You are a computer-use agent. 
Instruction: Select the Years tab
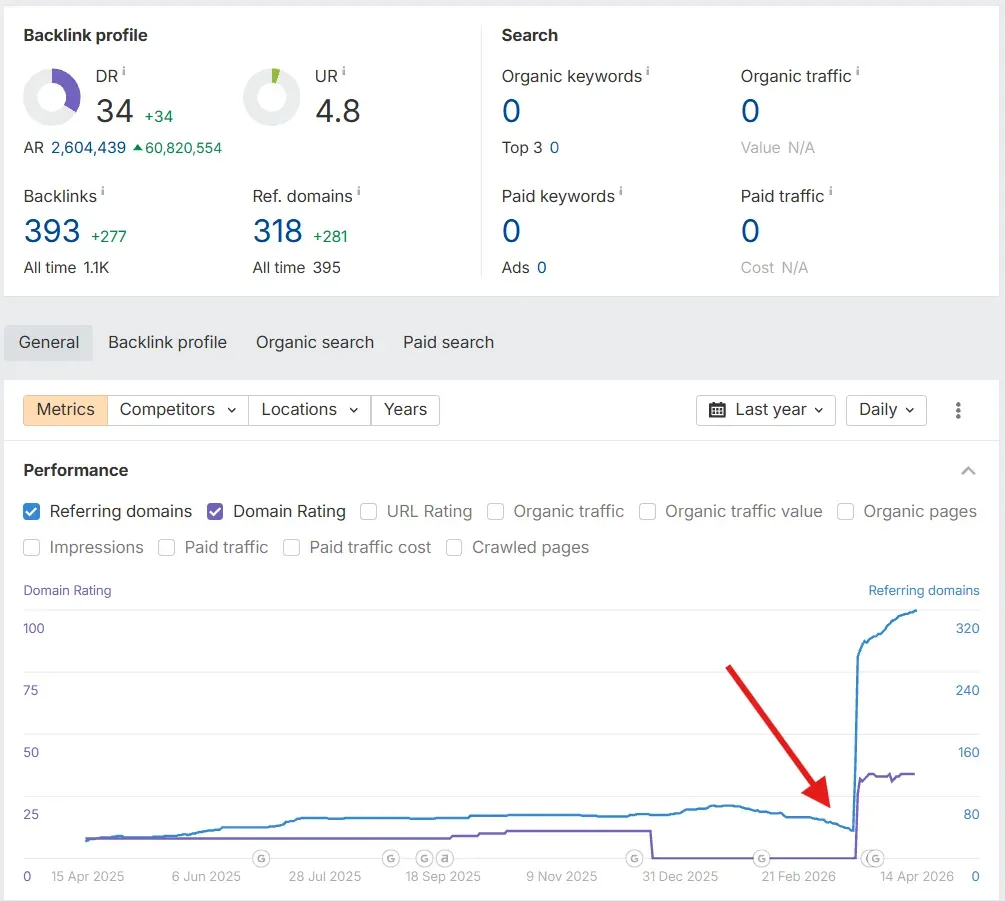[405, 410]
